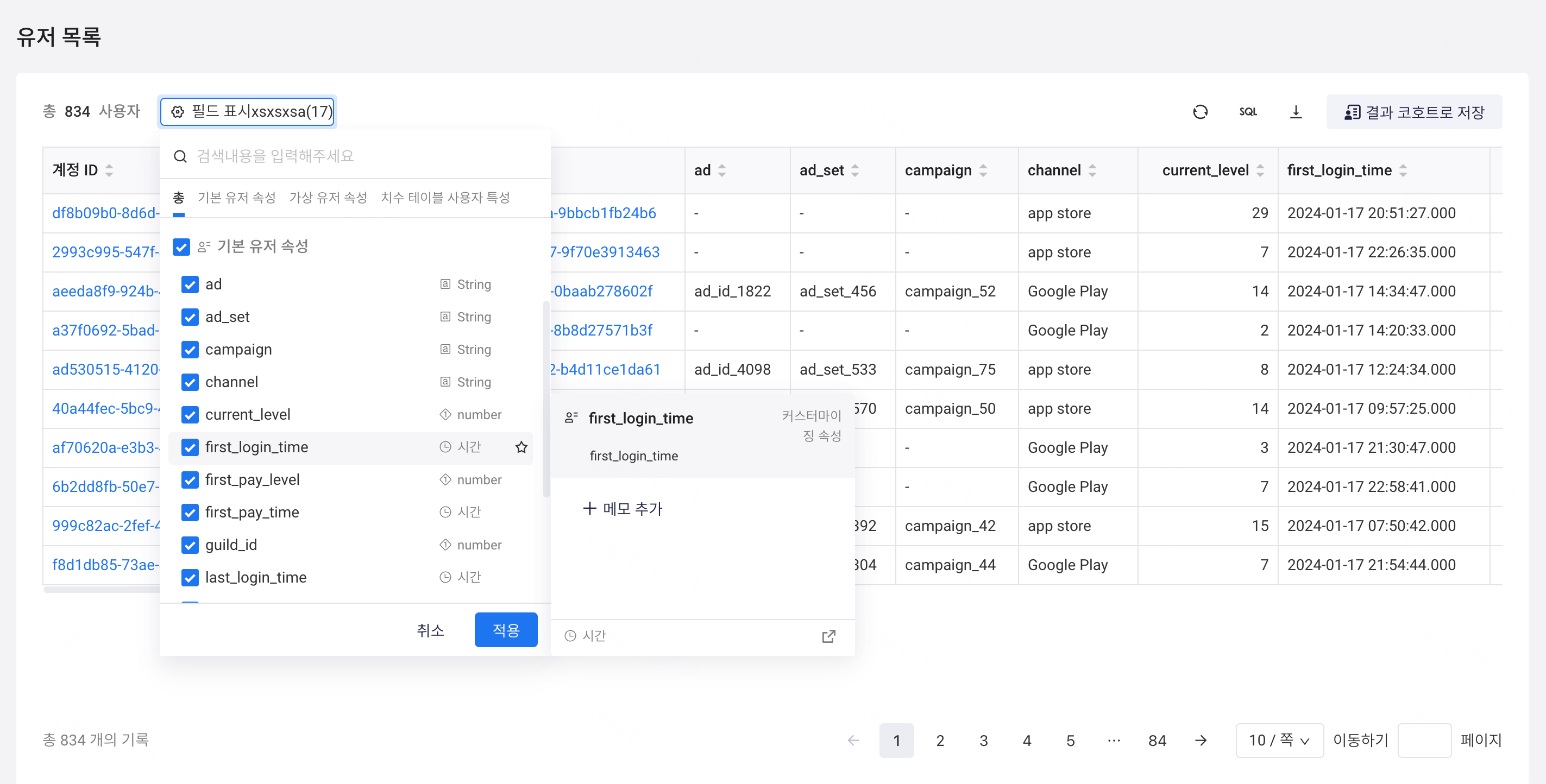The height and width of the screenshot is (784, 1546).
Task: Open first_login_time details external link icon
Action: click(828, 636)
